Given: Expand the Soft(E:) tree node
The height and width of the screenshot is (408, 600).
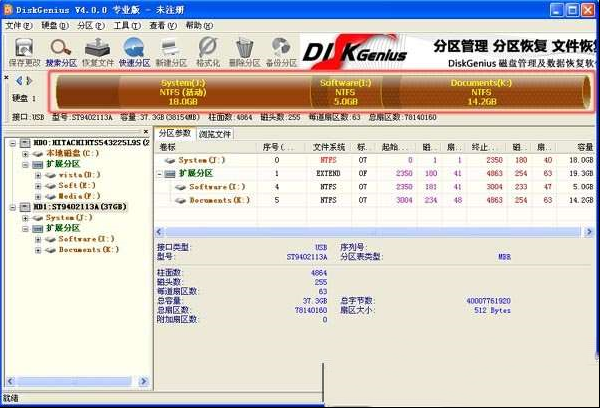Looking at the screenshot, I should [x=38, y=186].
